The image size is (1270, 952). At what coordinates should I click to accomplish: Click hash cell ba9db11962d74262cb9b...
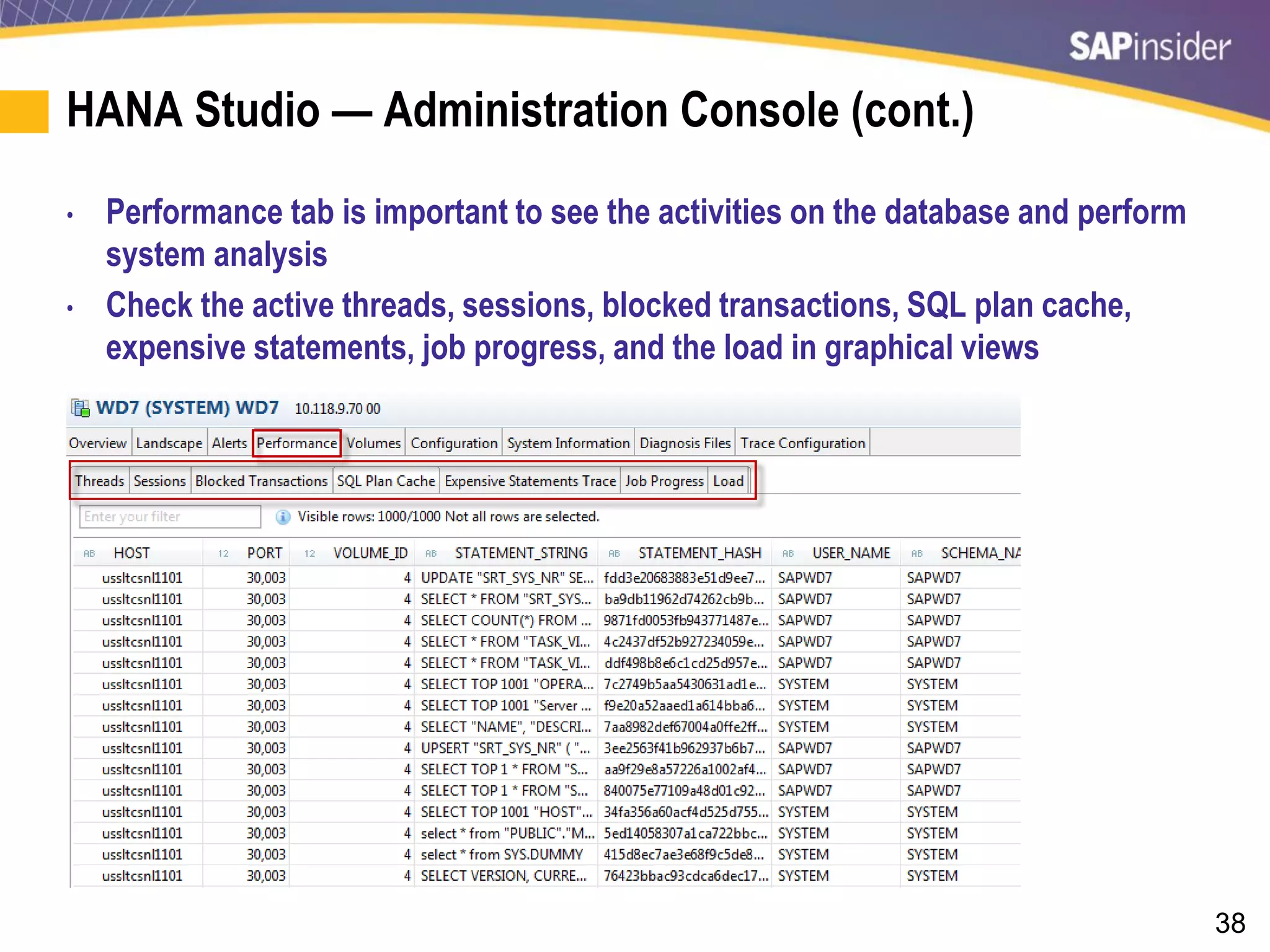pyautogui.click(x=684, y=599)
